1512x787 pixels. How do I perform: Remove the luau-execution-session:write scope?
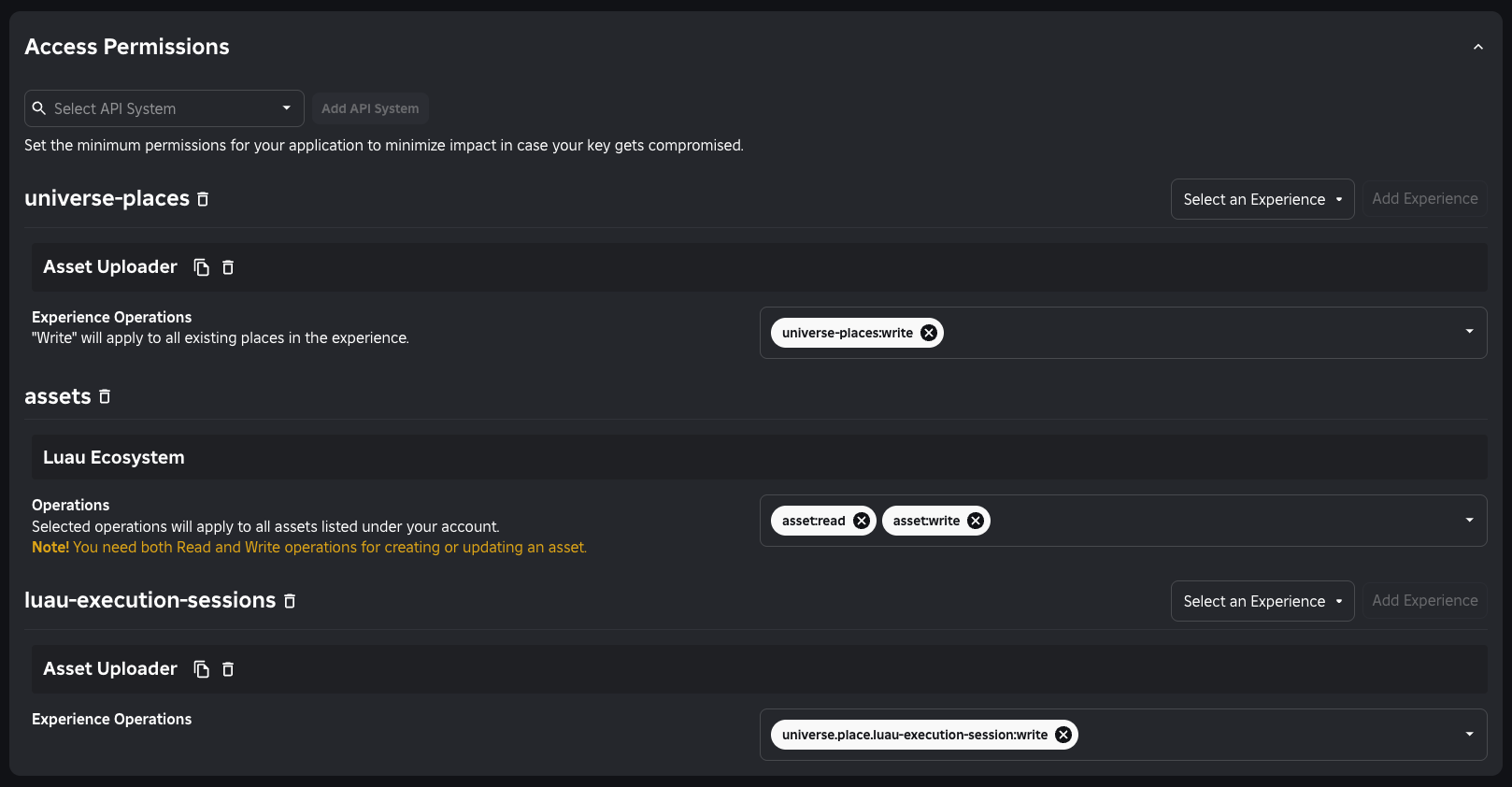pos(1063,734)
